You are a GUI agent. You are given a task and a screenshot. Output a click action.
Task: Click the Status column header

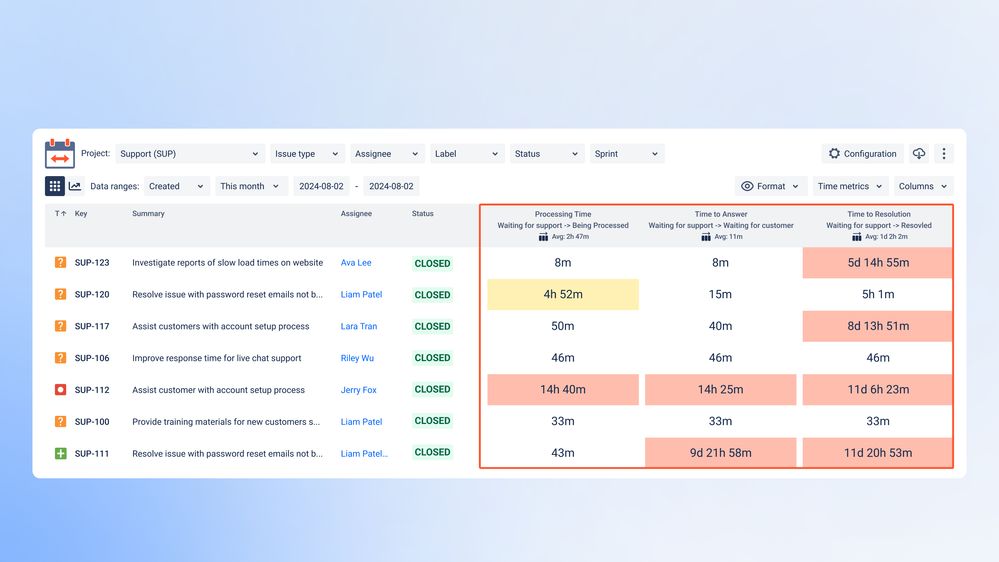click(x=422, y=213)
